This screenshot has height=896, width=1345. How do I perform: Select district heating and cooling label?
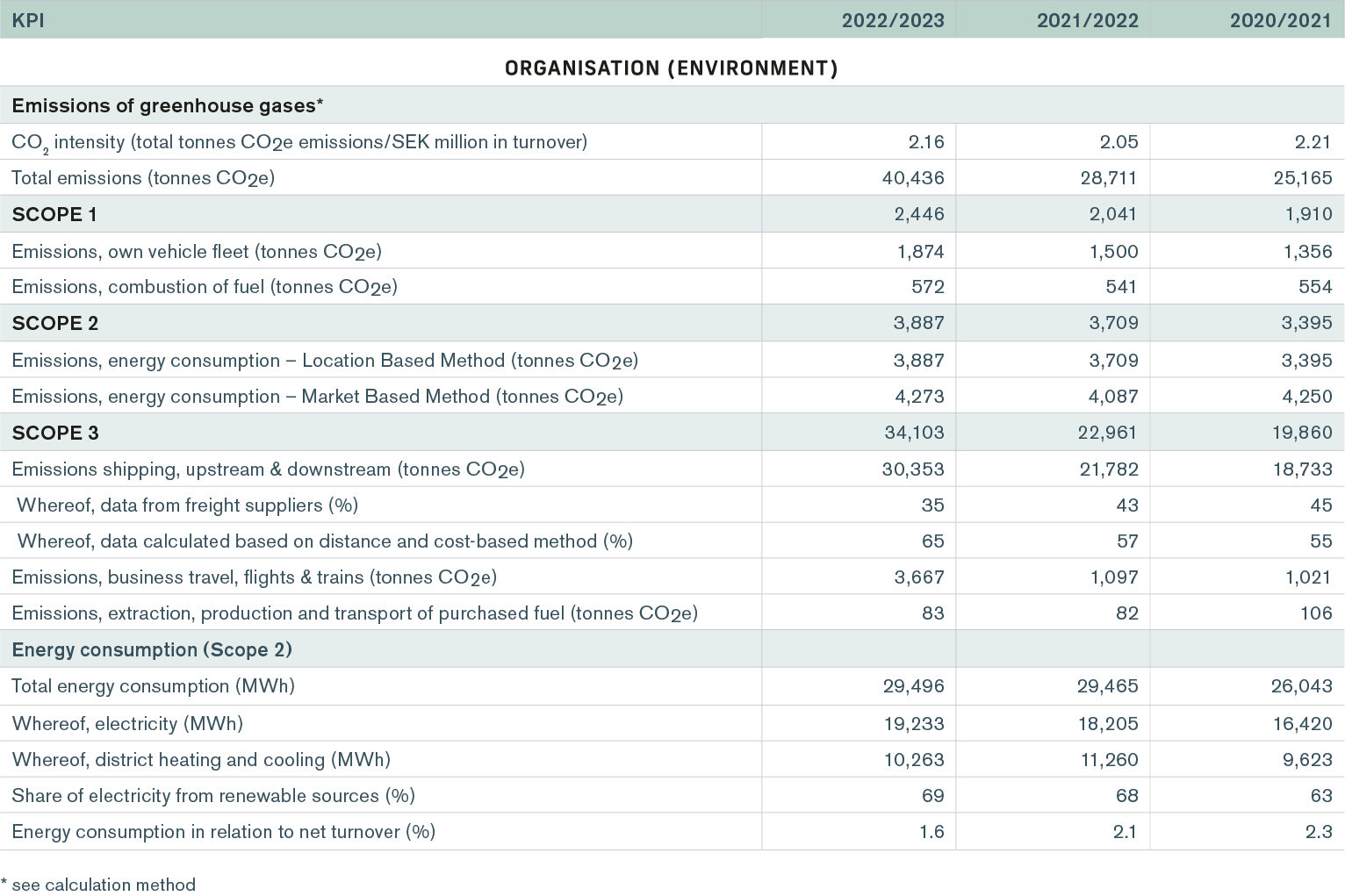click(201, 760)
